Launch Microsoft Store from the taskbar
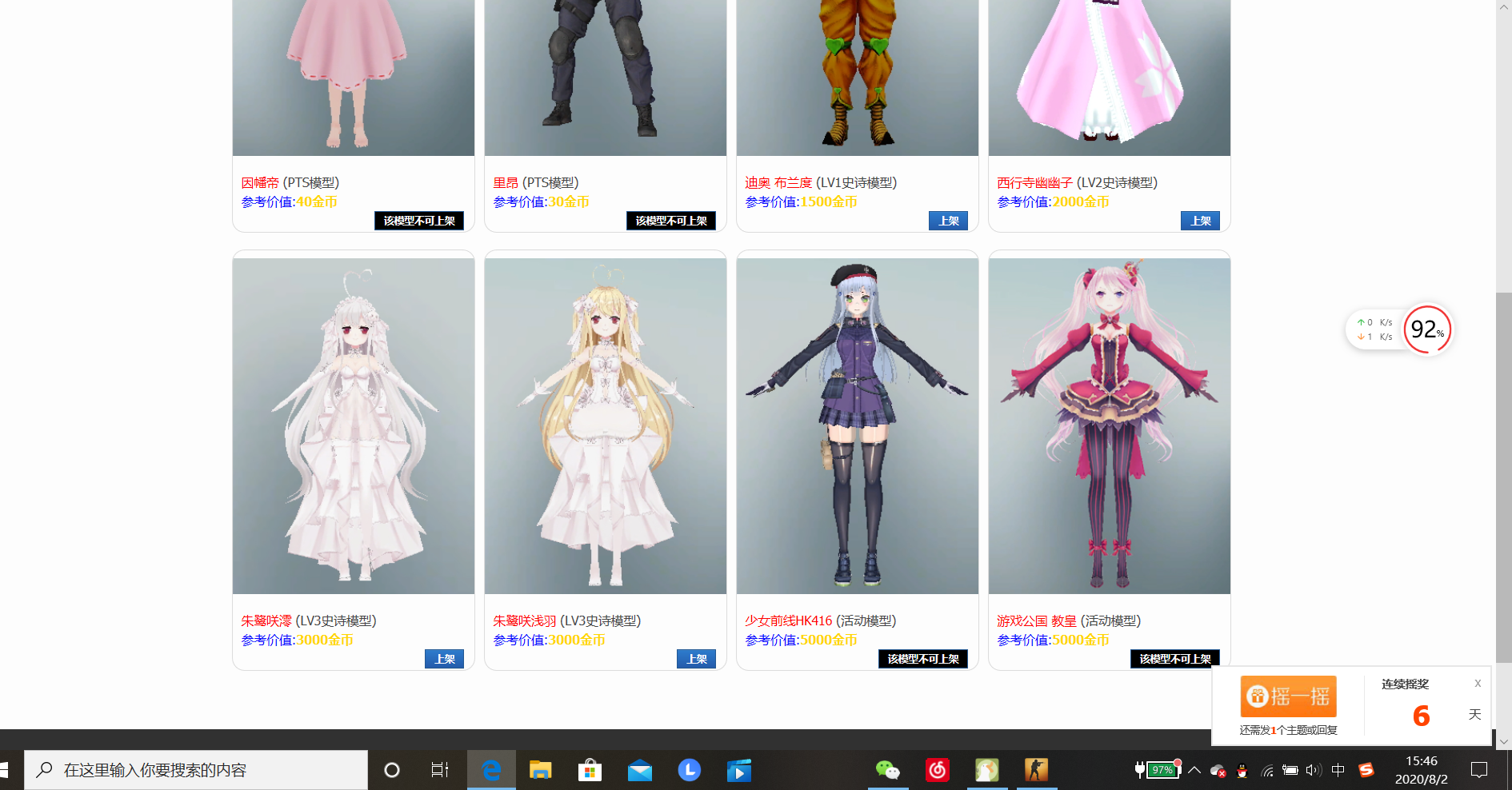Image resolution: width=1512 pixels, height=790 pixels. pyautogui.click(x=590, y=769)
